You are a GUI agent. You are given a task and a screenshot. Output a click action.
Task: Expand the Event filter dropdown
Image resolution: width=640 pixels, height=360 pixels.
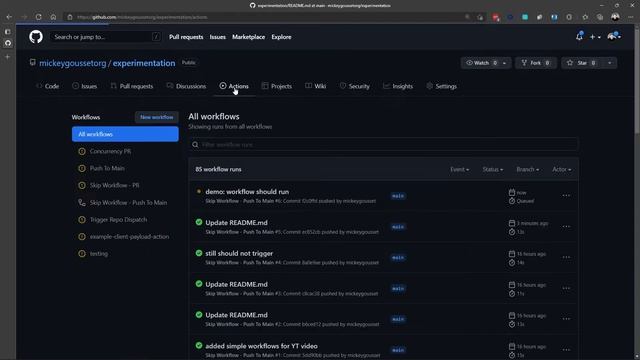click(460, 169)
